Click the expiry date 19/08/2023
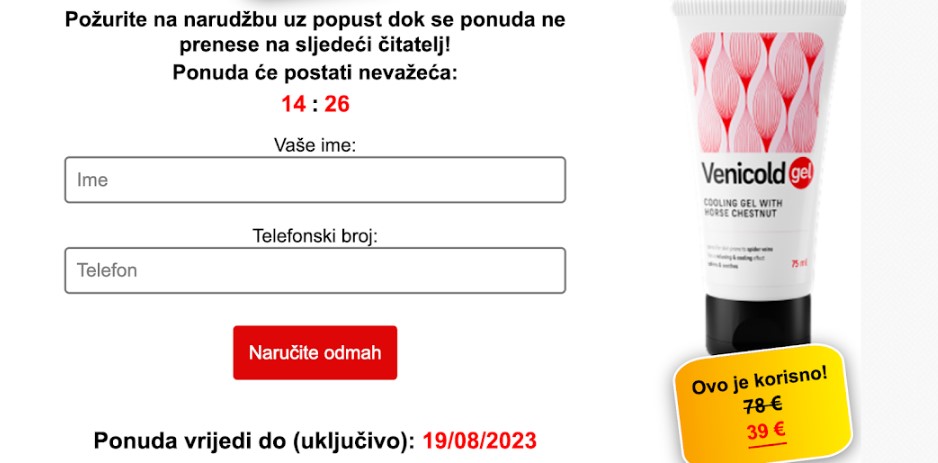The height and width of the screenshot is (463, 938). point(480,441)
